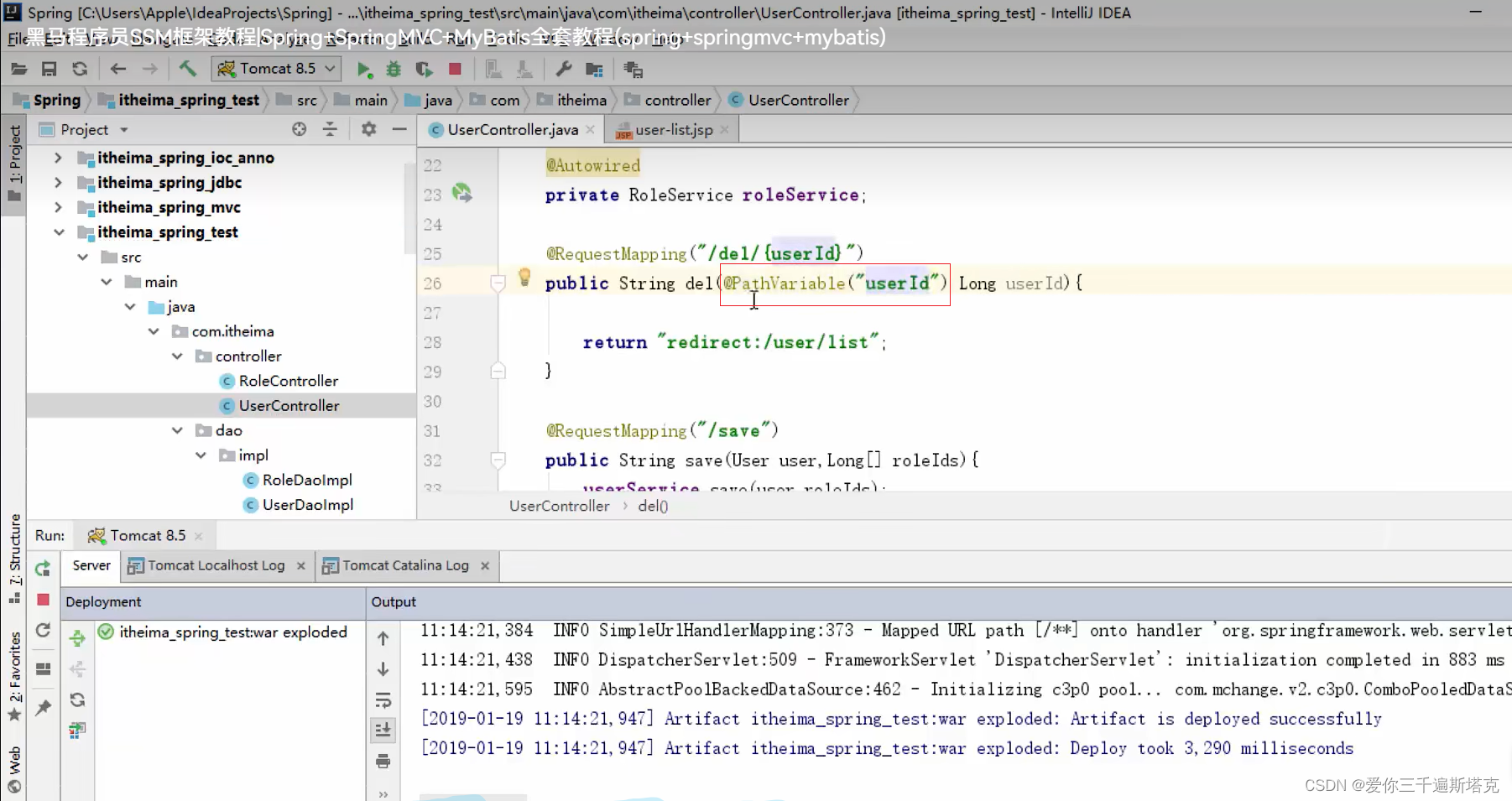This screenshot has width=1512, height=801.
Task: Stop the process with red square toolbar icon
Action: [x=455, y=69]
